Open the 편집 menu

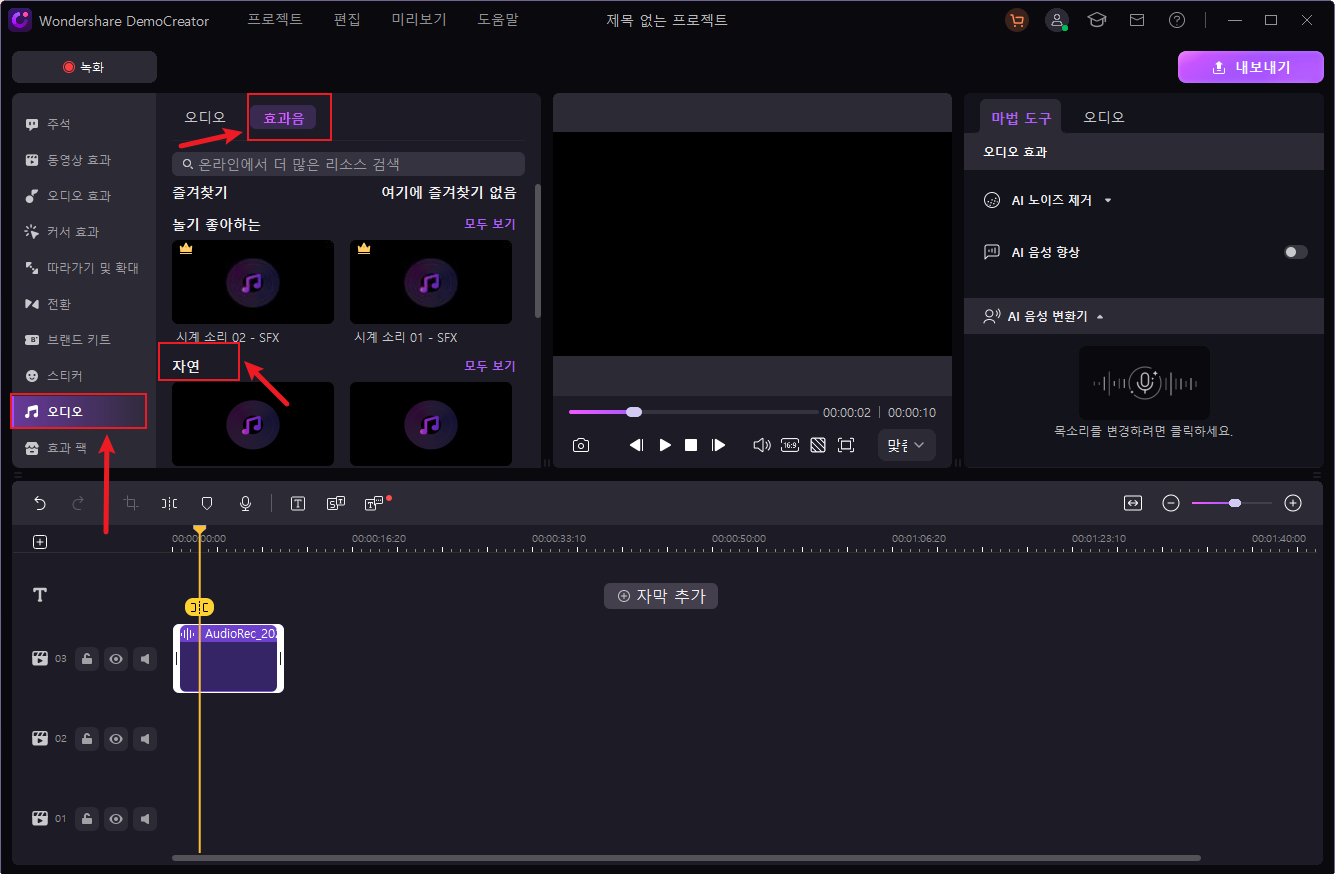pos(347,19)
